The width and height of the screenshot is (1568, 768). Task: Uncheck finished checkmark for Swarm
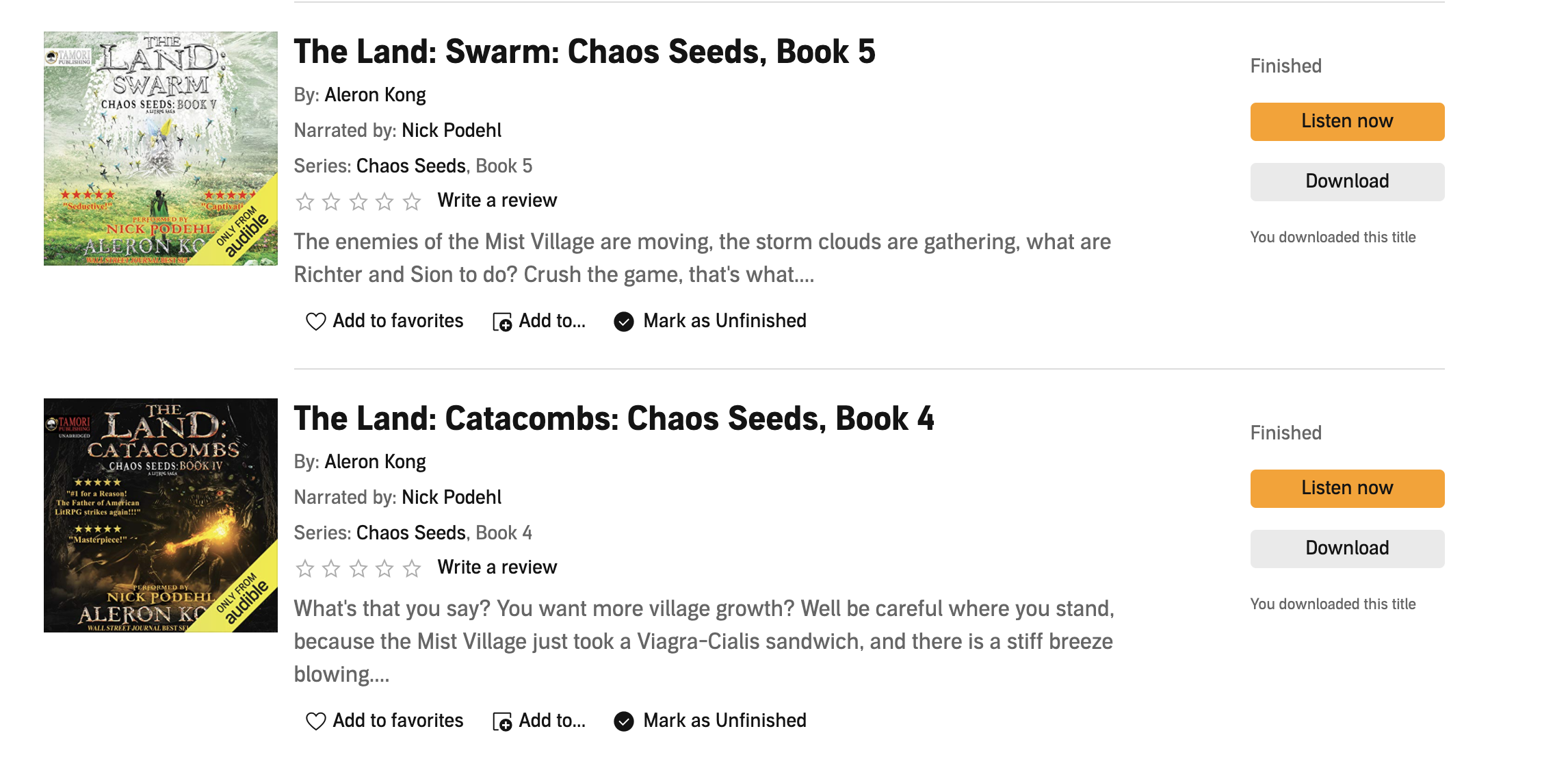623,321
